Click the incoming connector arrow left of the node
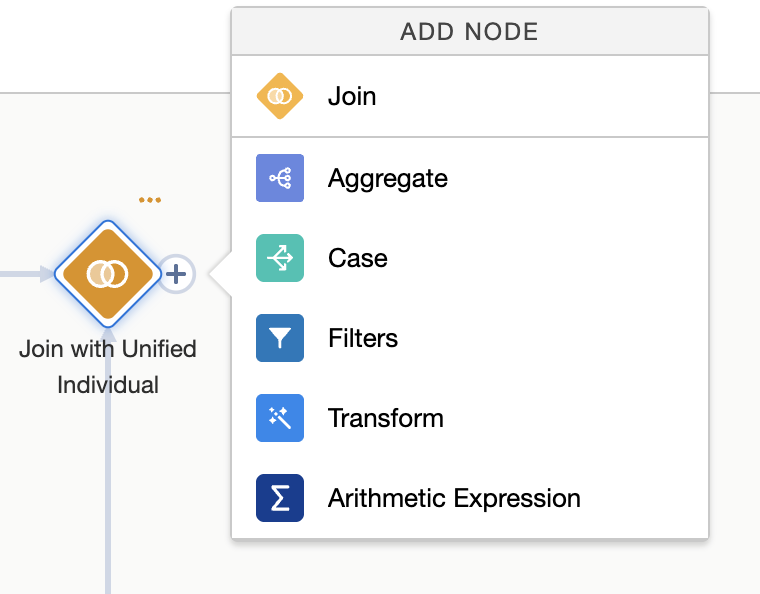 pyautogui.click(x=26, y=273)
